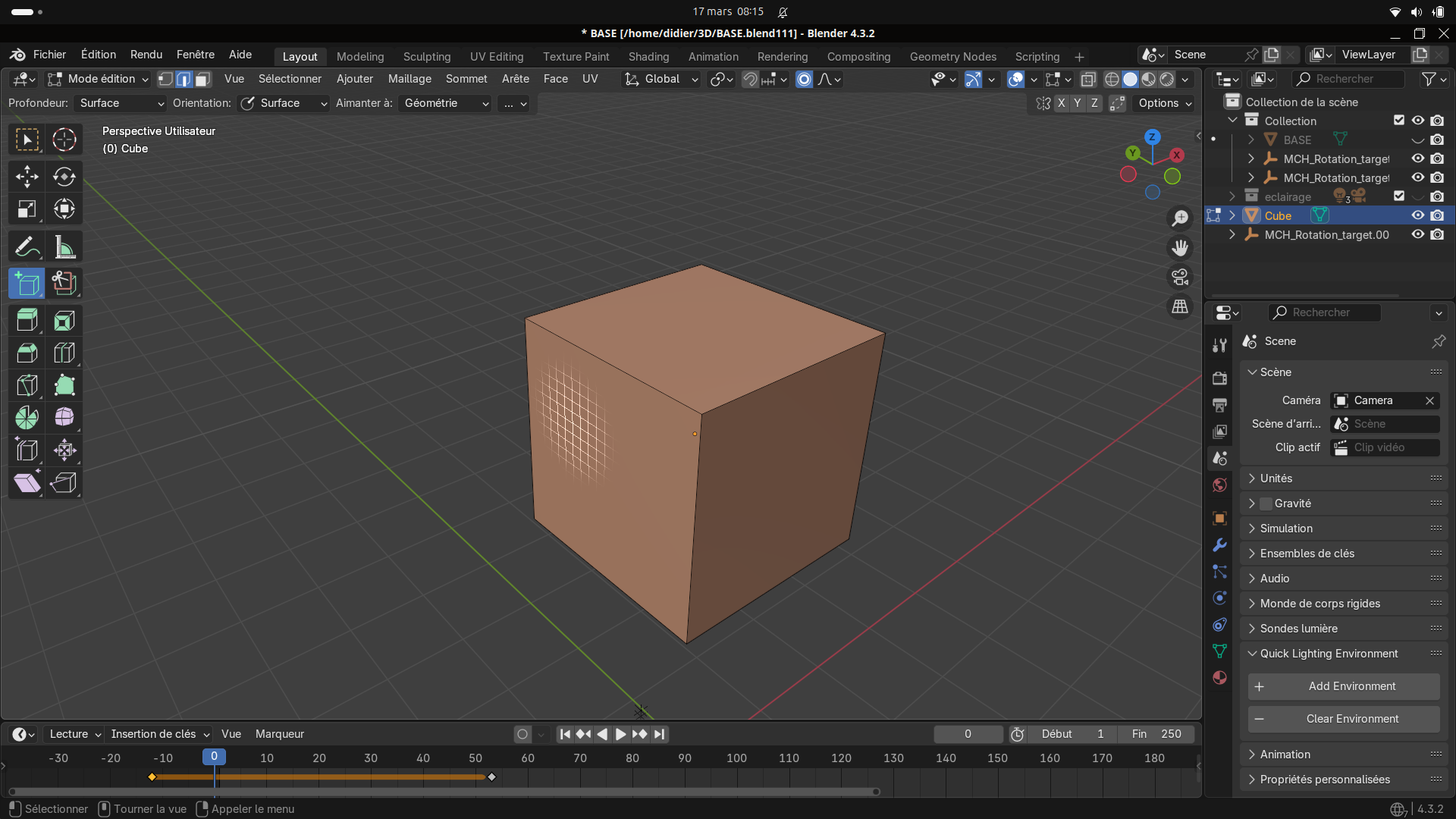Activate the Move tool in toolbar
This screenshot has height=819, width=1456.
pyautogui.click(x=27, y=177)
